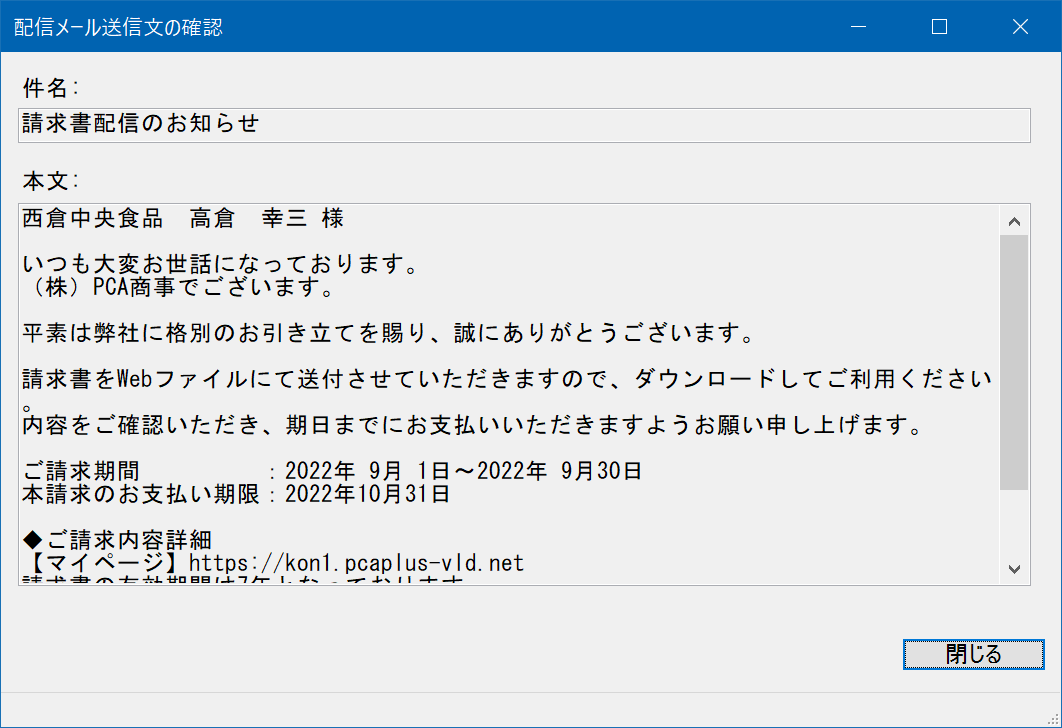Click the ◆ご請求内容詳細 heading line
Viewport: 1062px width, 728px height.
click(117, 540)
